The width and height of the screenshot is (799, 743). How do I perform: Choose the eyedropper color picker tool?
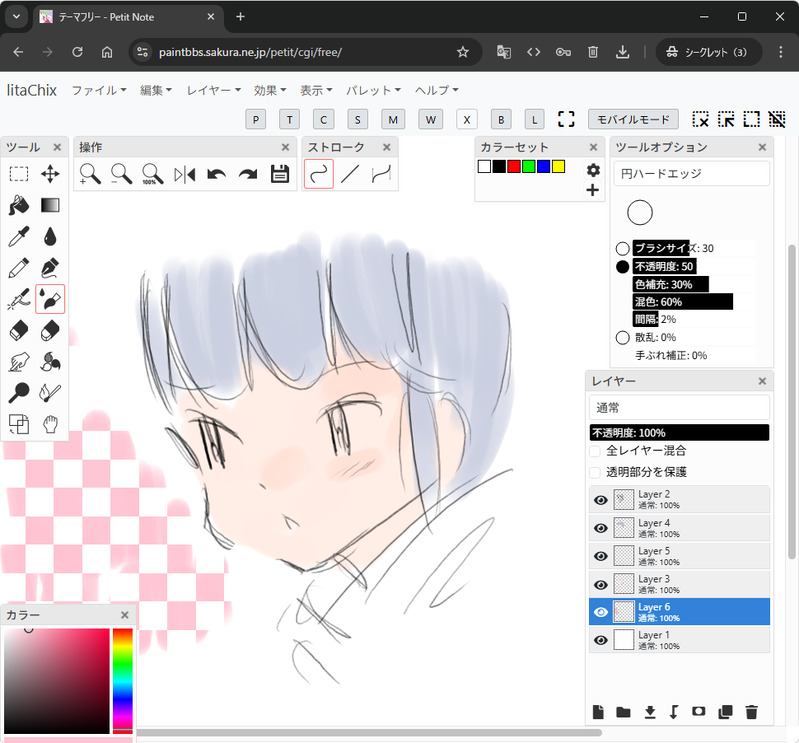pyautogui.click(x=19, y=237)
